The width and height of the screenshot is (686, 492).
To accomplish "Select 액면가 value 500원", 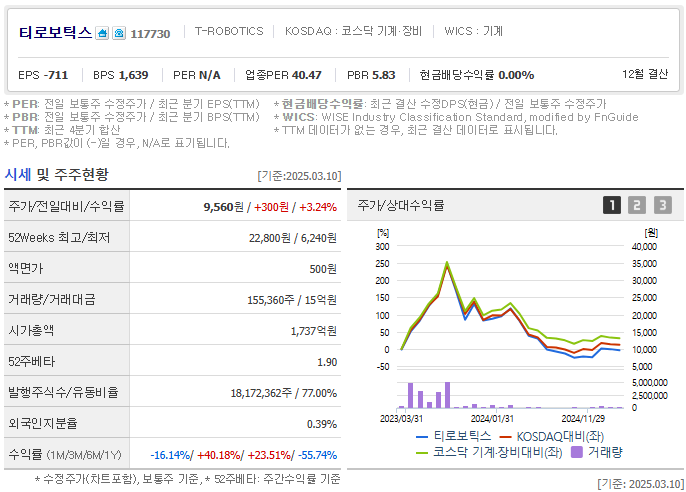I will [323, 269].
